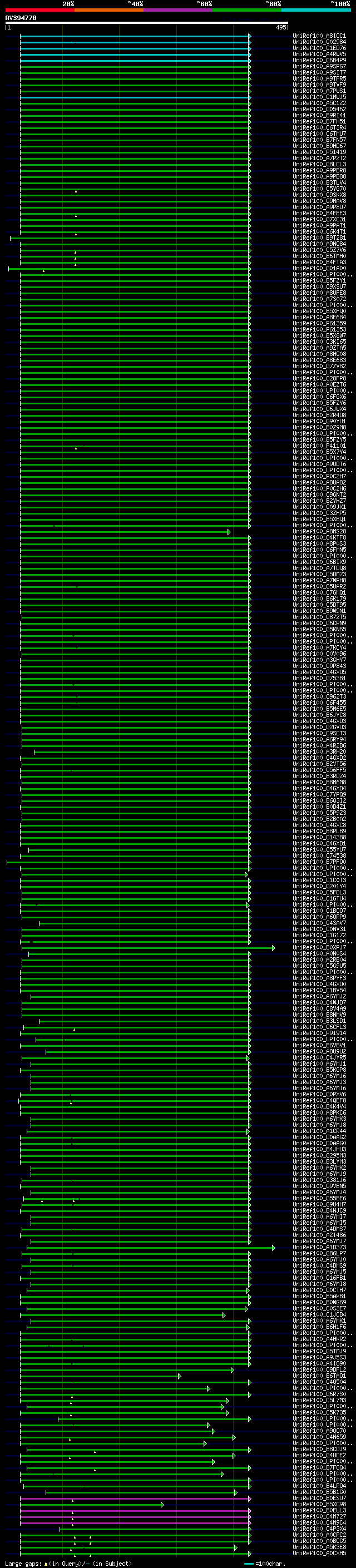Click the red ~20% identity legend segment

39,10
